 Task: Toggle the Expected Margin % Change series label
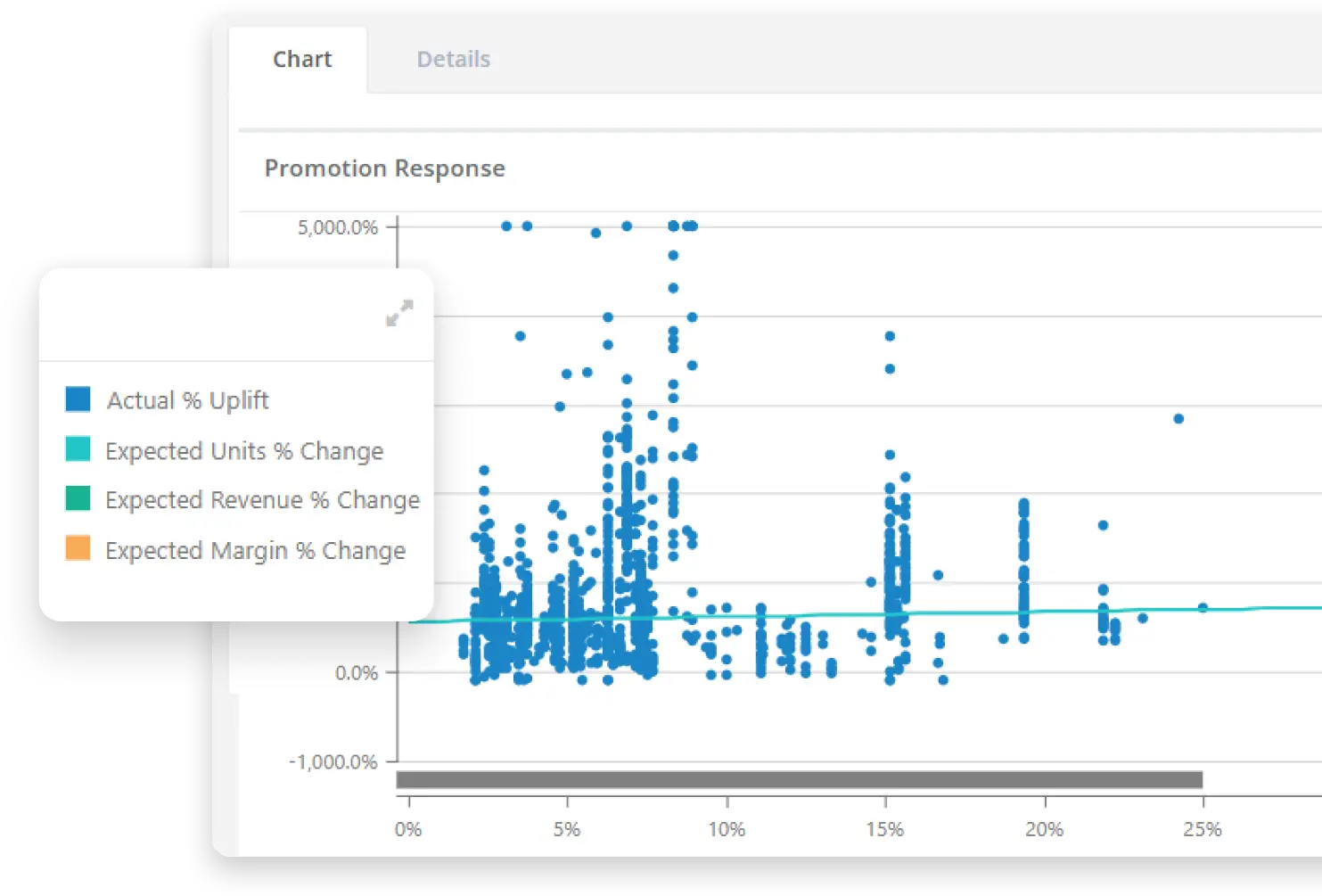255,551
